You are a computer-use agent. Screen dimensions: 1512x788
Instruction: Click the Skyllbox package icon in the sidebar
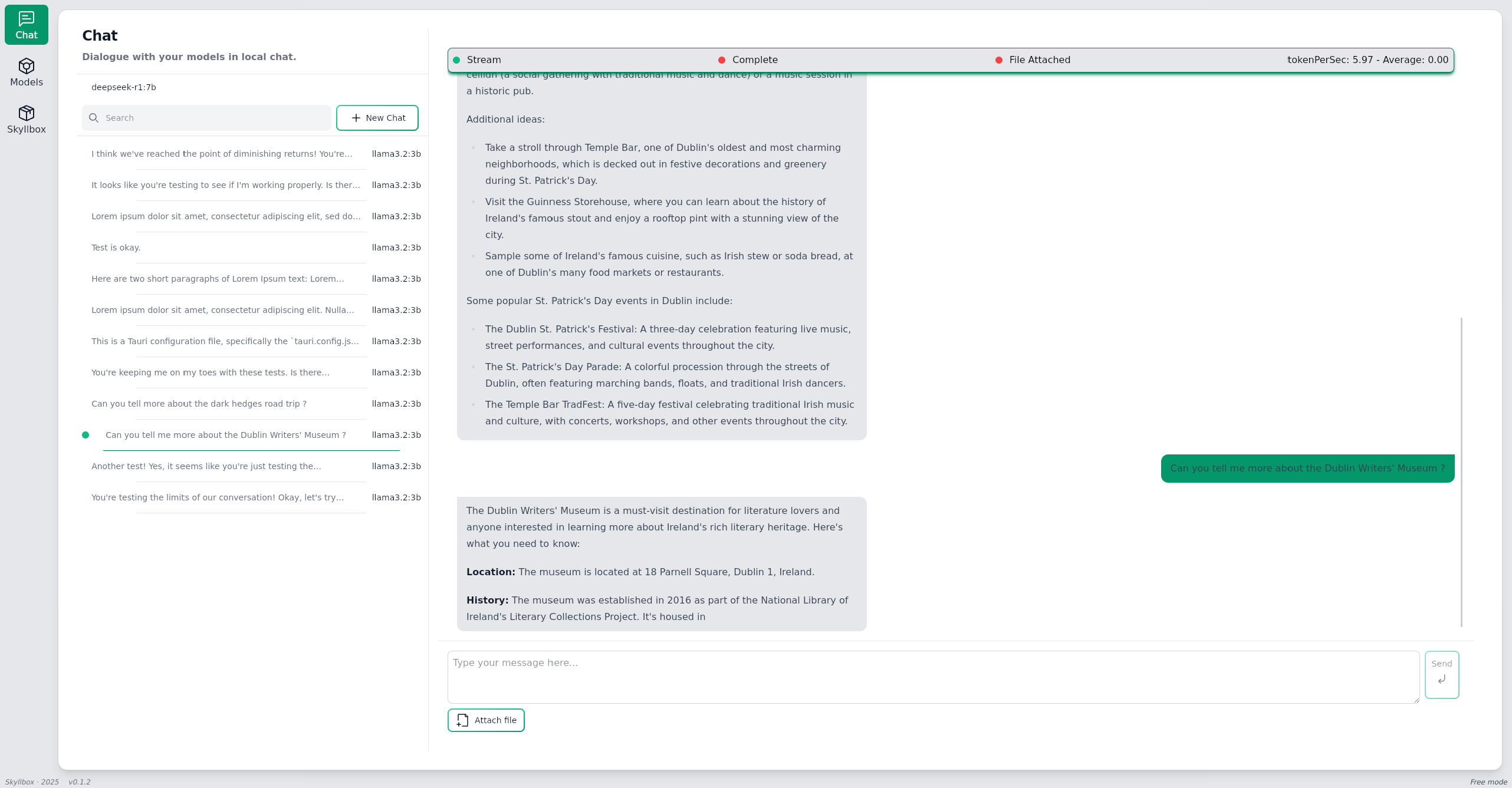(26, 113)
